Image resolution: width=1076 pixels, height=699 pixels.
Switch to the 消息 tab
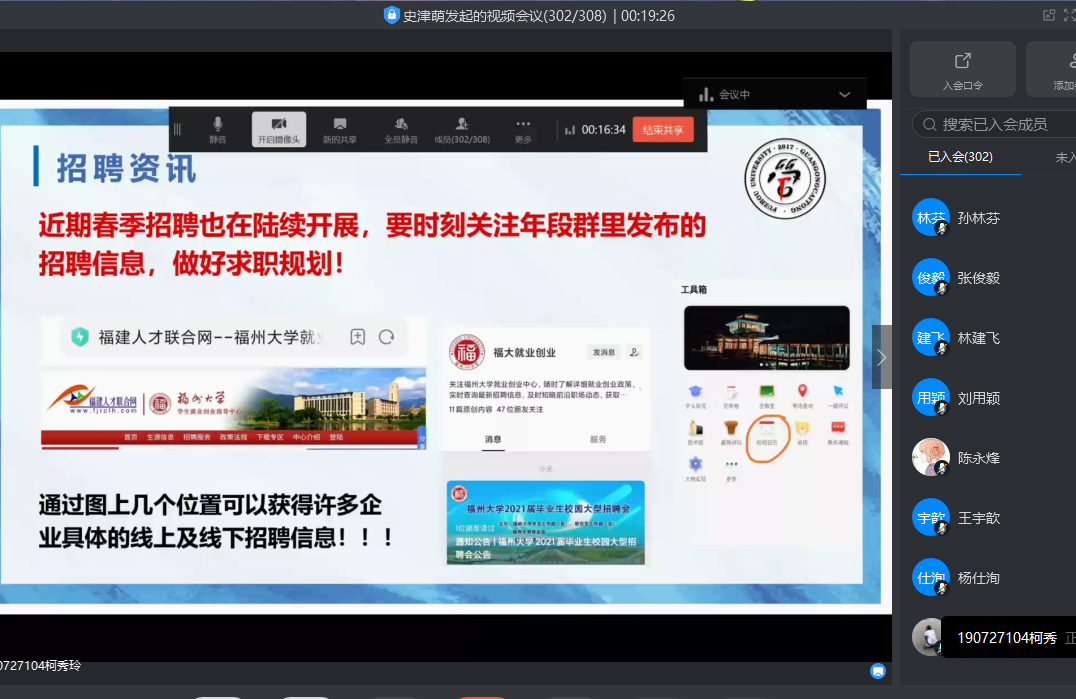(493, 440)
